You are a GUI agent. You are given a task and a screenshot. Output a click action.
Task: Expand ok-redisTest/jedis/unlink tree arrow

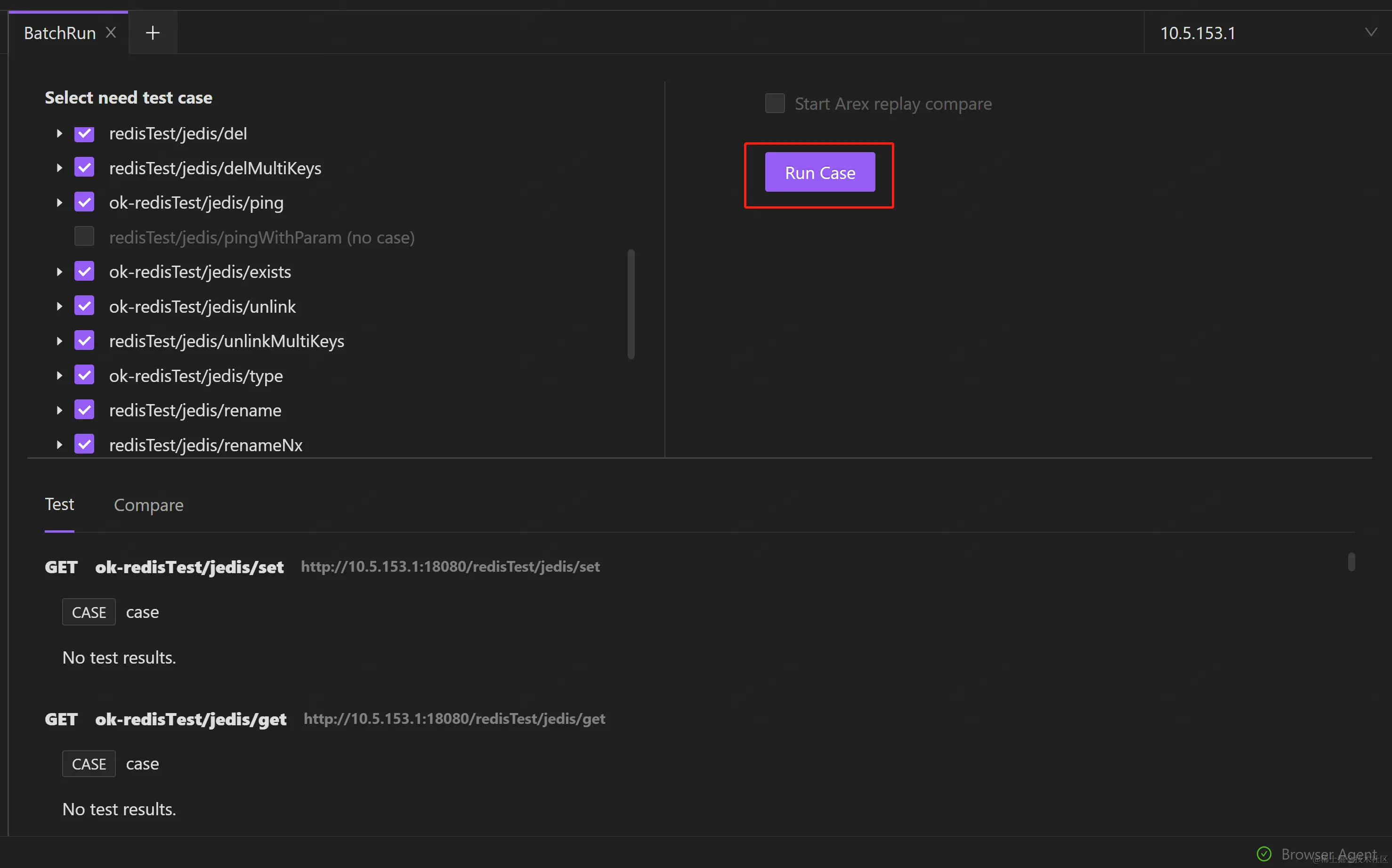click(x=59, y=307)
